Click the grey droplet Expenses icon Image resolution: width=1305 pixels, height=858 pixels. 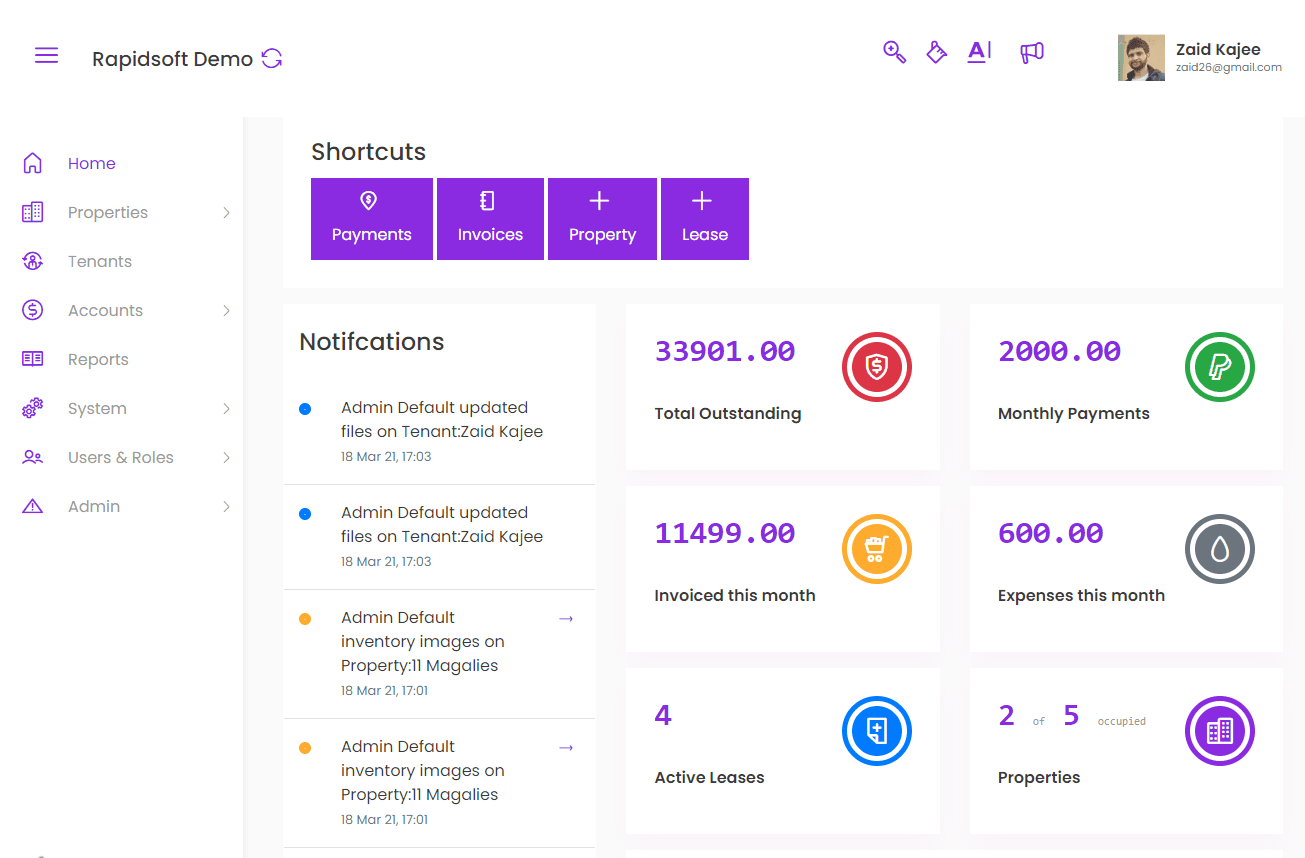1220,549
